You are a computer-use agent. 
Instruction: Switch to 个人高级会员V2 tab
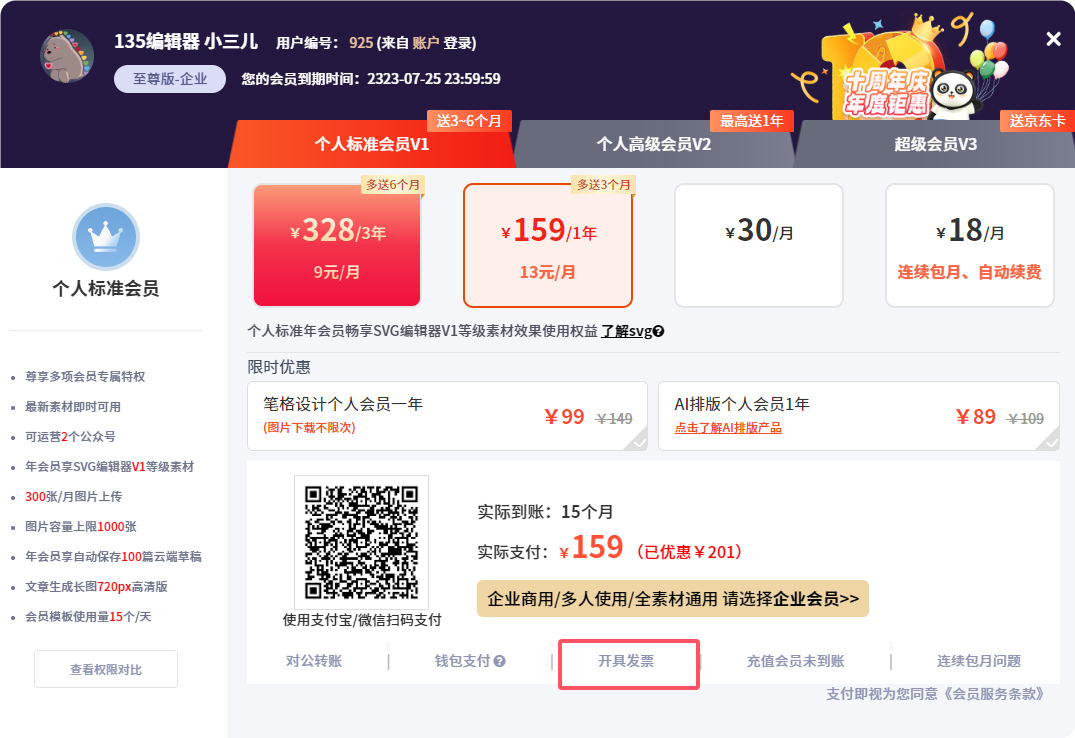[653, 144]
